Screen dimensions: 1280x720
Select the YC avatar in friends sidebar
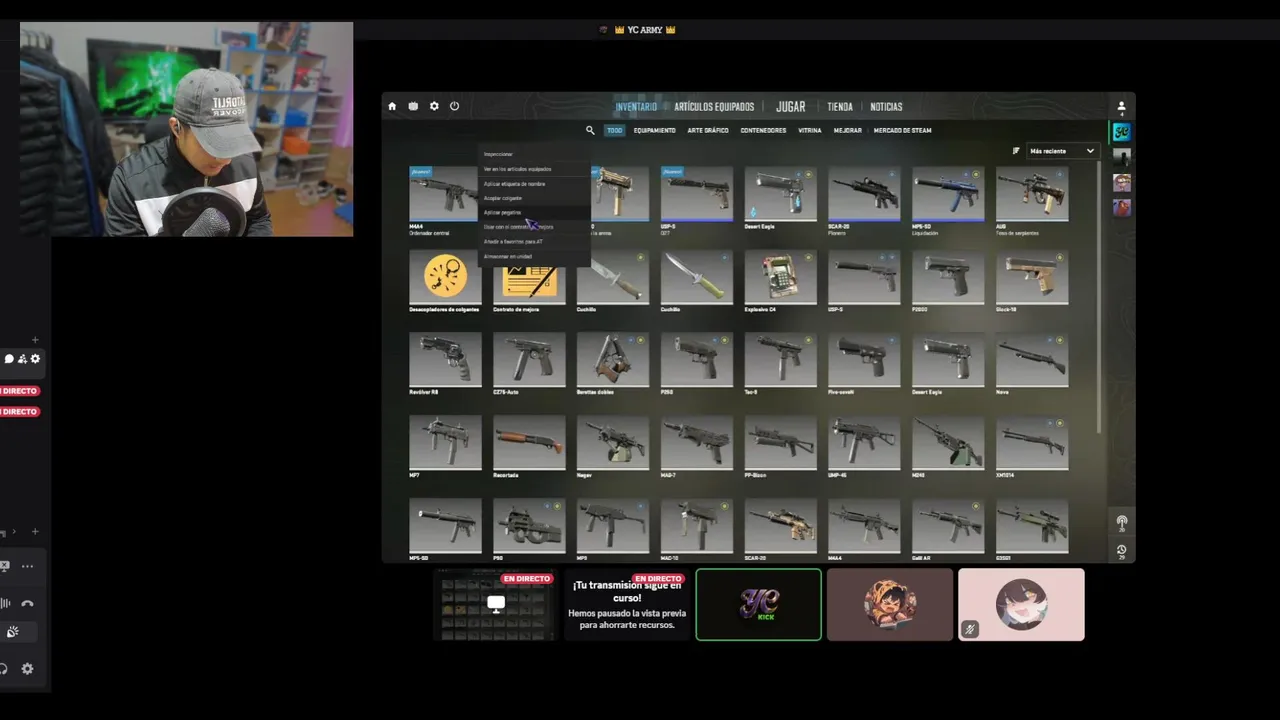tap(1122, 132)
